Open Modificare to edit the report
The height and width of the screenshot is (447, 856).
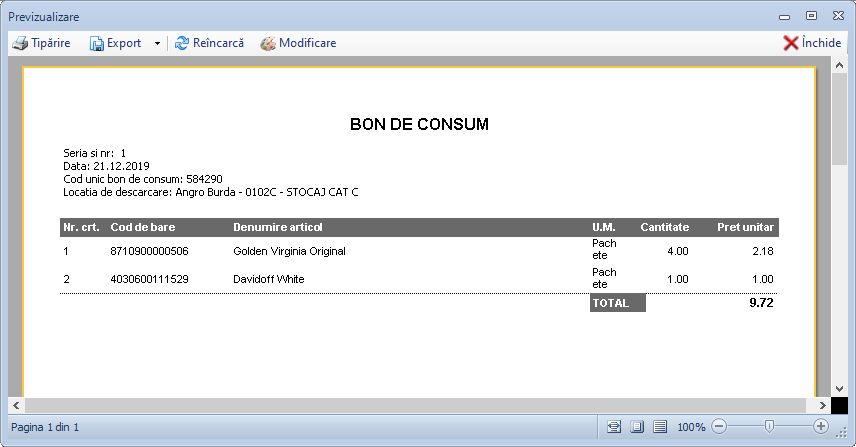pos(298,44)
